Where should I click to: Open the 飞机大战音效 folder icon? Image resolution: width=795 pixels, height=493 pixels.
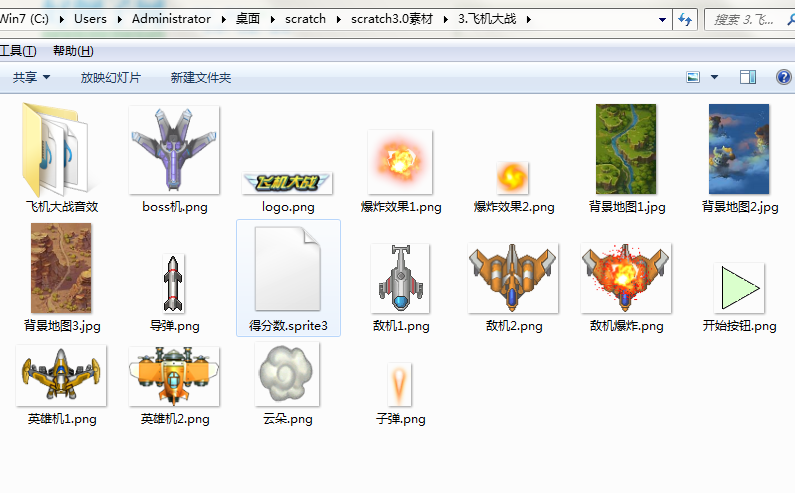point(58,150)
